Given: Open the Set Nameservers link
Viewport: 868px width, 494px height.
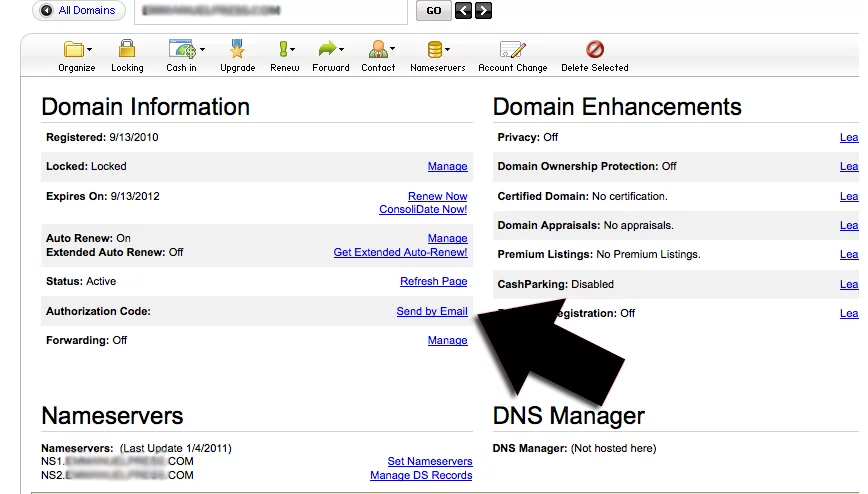Looking at the screenshot, I should tap(429, 461).
